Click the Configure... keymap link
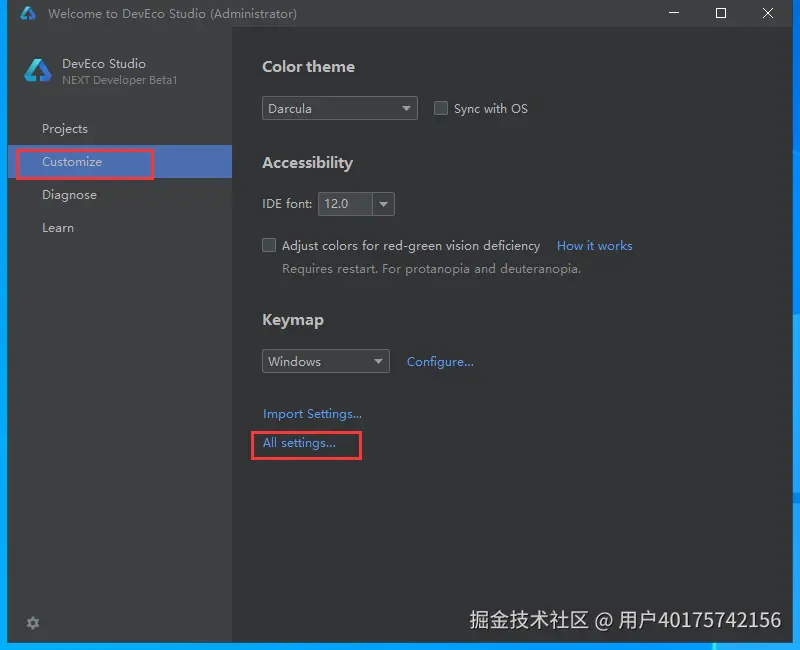 (440, 362)
